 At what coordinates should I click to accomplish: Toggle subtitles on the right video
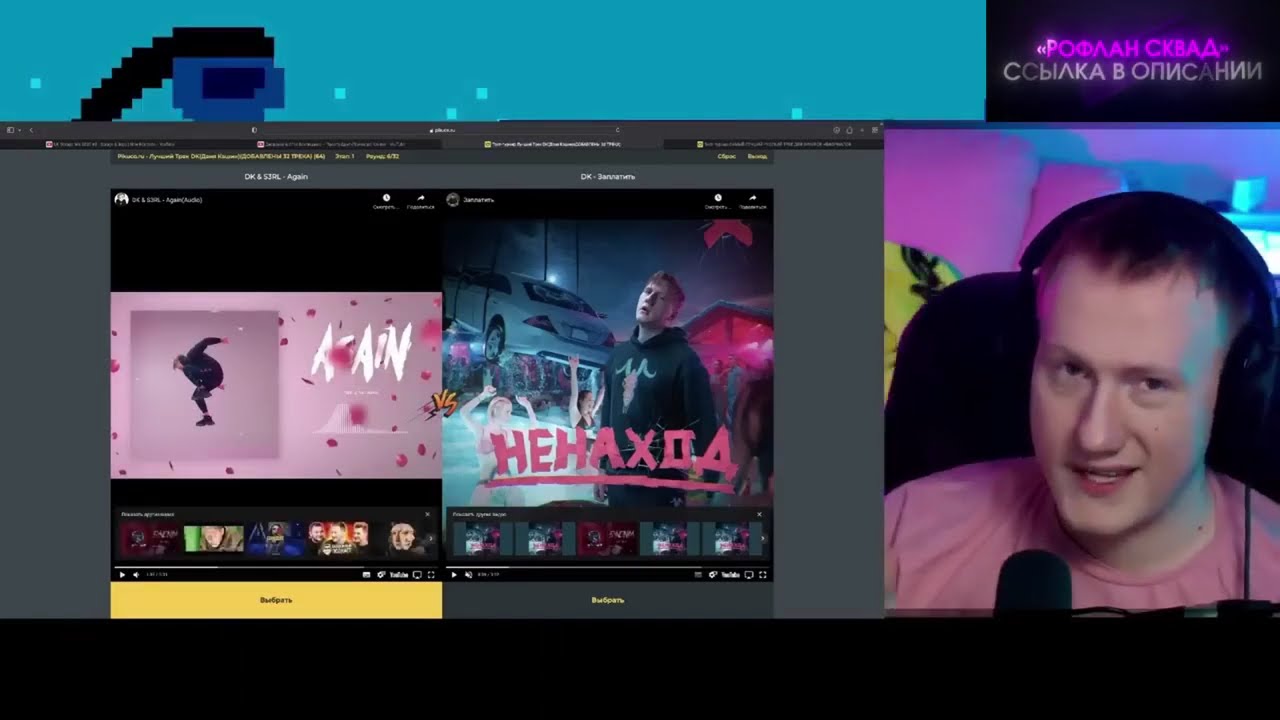point(698,575)
